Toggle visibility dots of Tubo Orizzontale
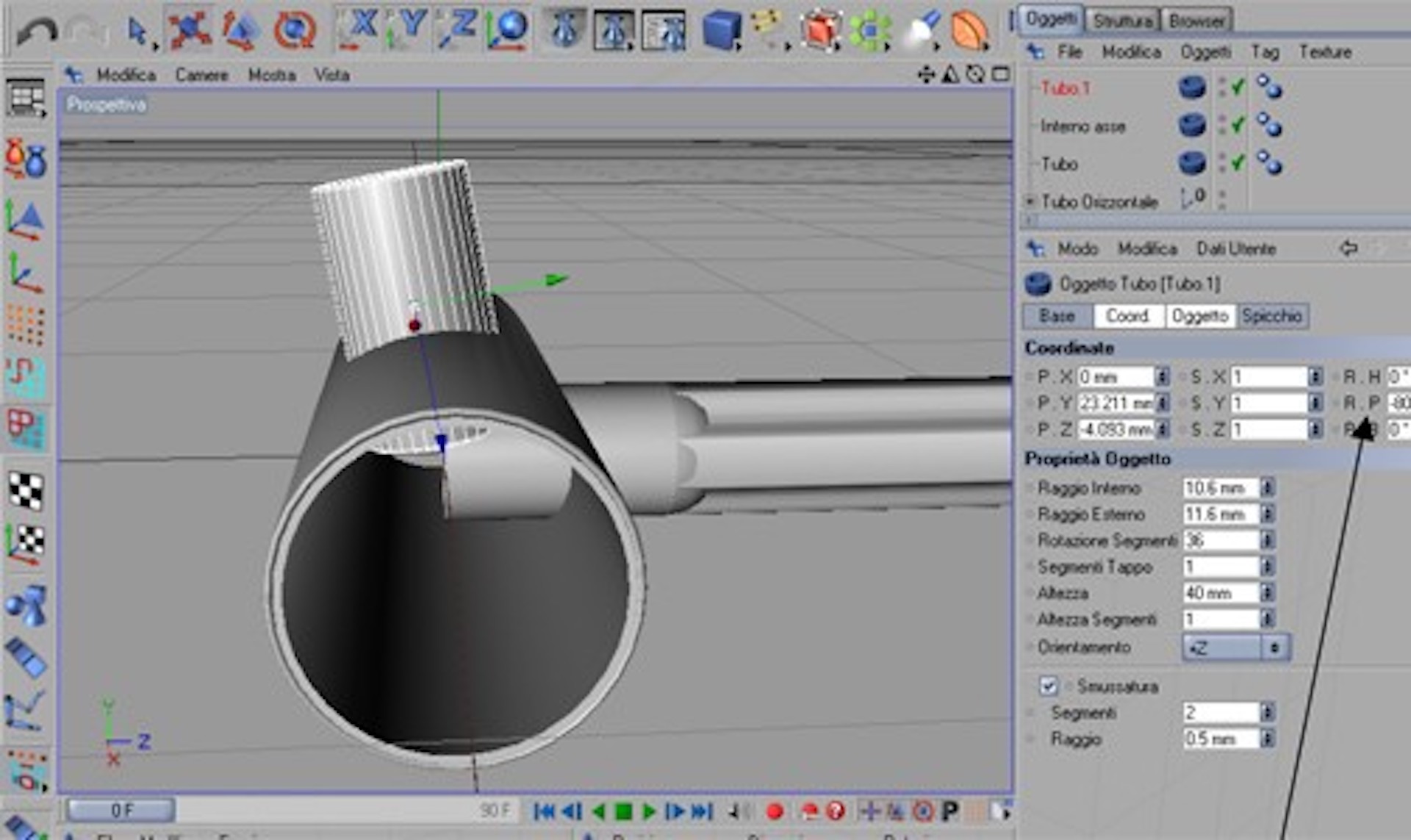This screenshot has height=840, width=1411. (1221, 200)
